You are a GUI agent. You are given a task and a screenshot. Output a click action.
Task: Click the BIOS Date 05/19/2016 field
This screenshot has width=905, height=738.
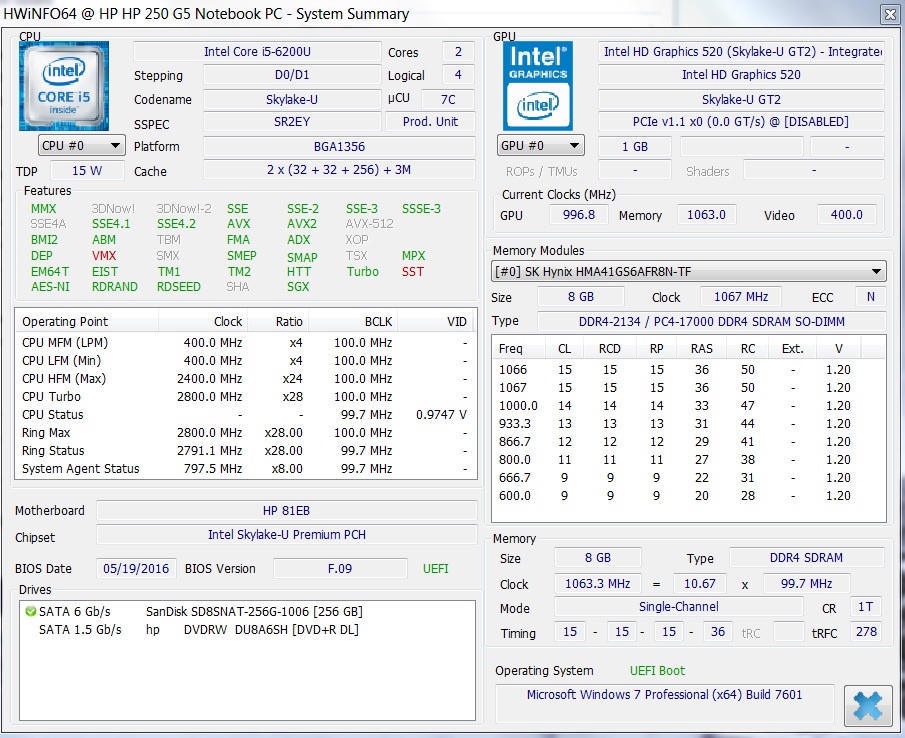coord(136,568)
